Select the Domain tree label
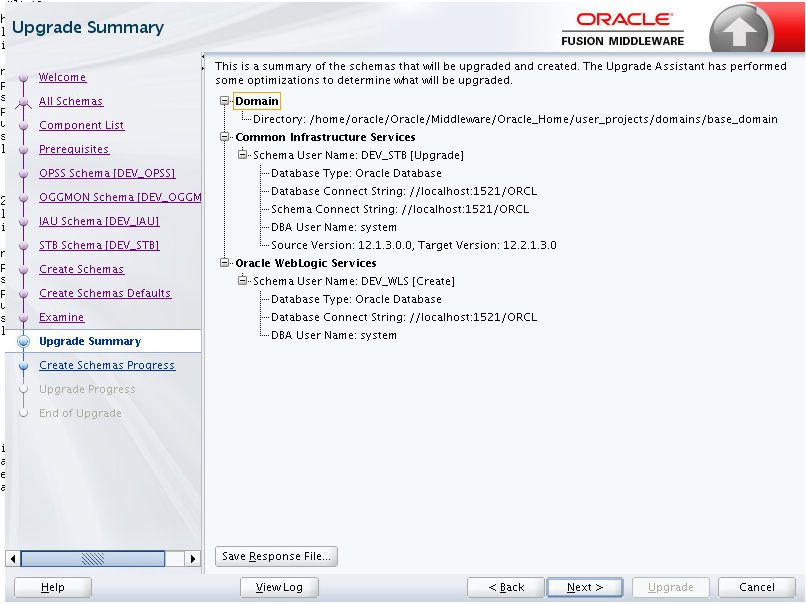This screenshot has height=604, width=806. (x=257, y=101)
